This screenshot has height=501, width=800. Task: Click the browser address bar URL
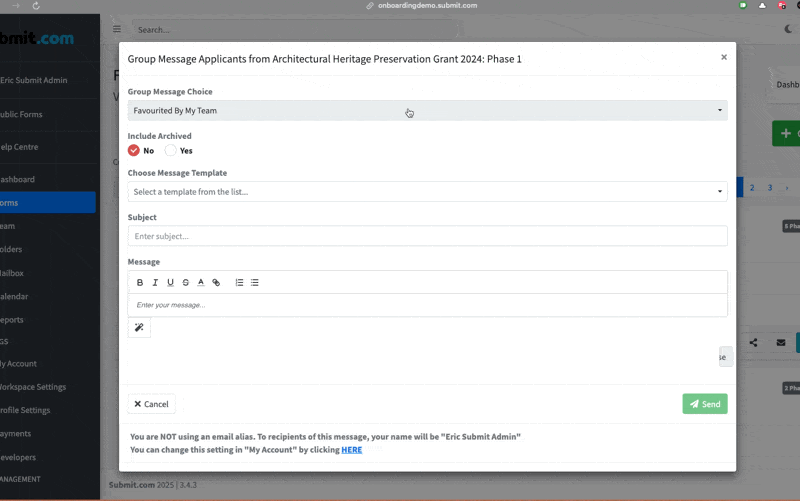(x=428, y=6)
